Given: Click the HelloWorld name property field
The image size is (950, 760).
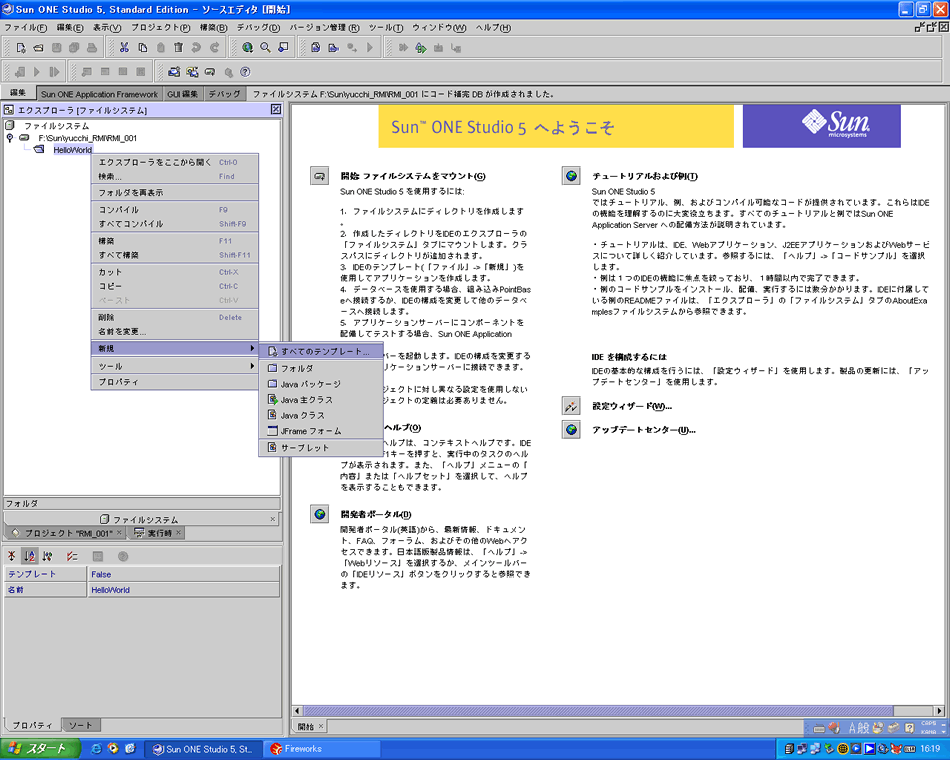Looking at the screenshot, I should coord(183,590).
